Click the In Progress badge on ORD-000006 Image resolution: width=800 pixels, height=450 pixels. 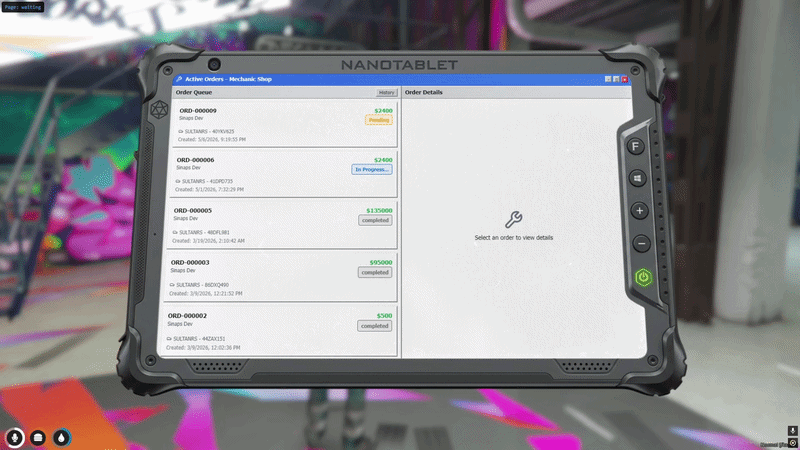tap(372, 169)
